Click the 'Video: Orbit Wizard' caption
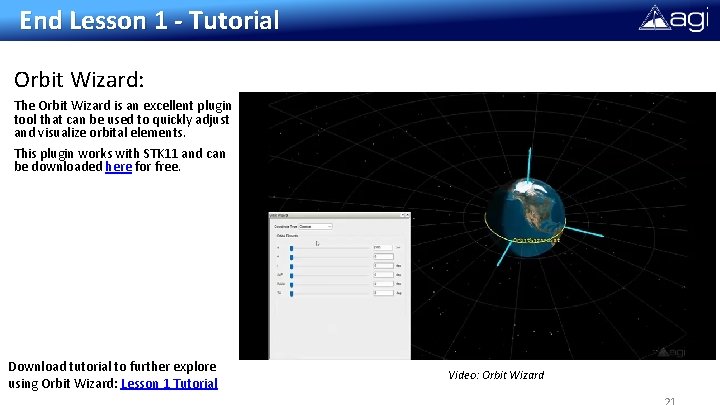 pos(496,375)
